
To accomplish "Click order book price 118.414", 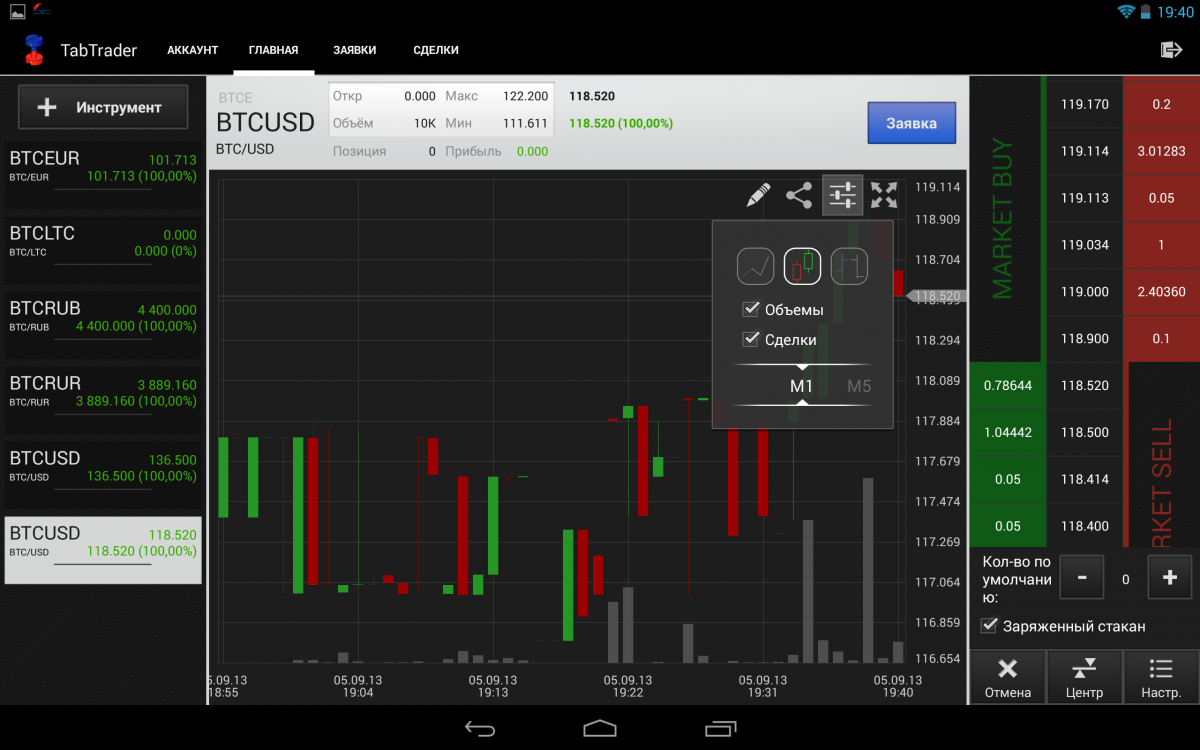I will coord(1085,479).
